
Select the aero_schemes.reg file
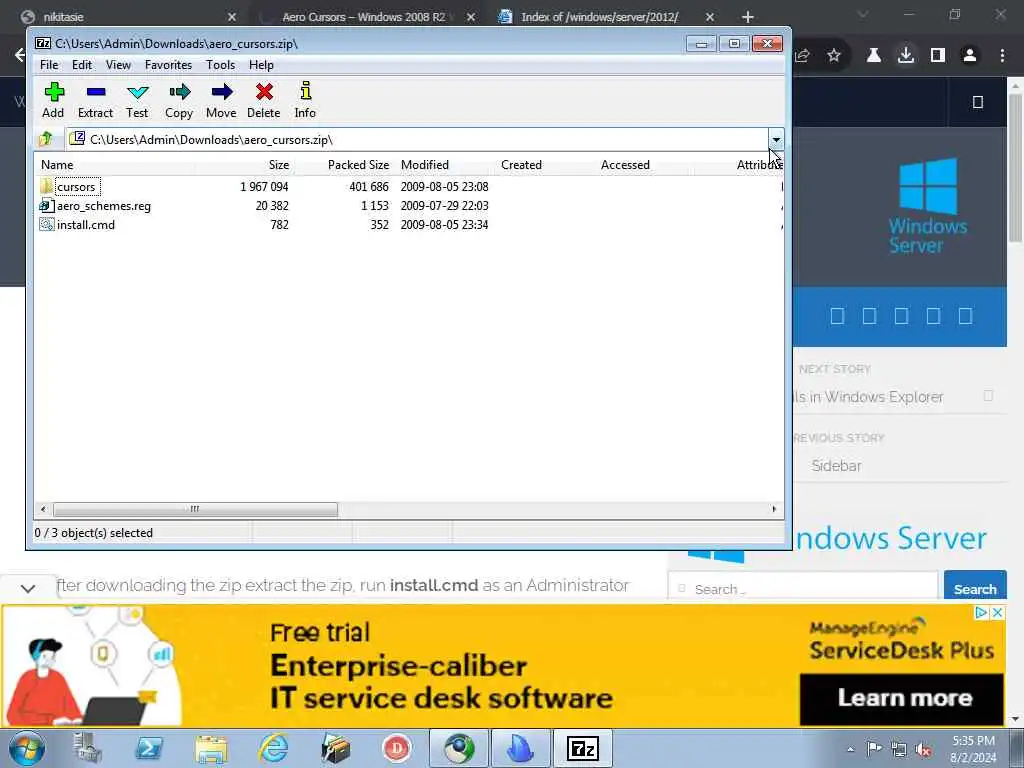point(96,206)
